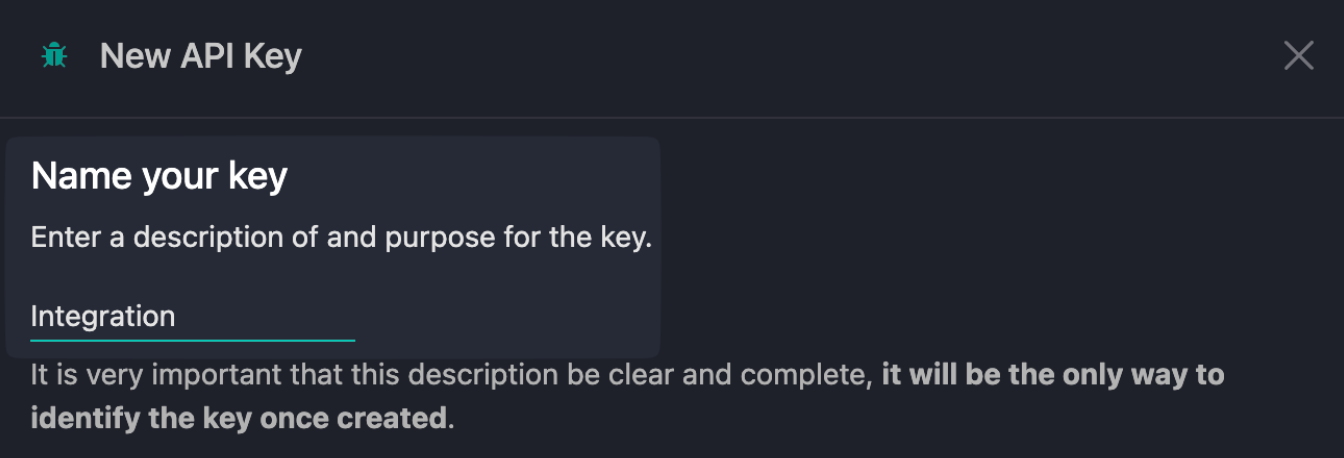
Task: Click the bold "identify the key once created" phrase
Action: pos(238,417)
